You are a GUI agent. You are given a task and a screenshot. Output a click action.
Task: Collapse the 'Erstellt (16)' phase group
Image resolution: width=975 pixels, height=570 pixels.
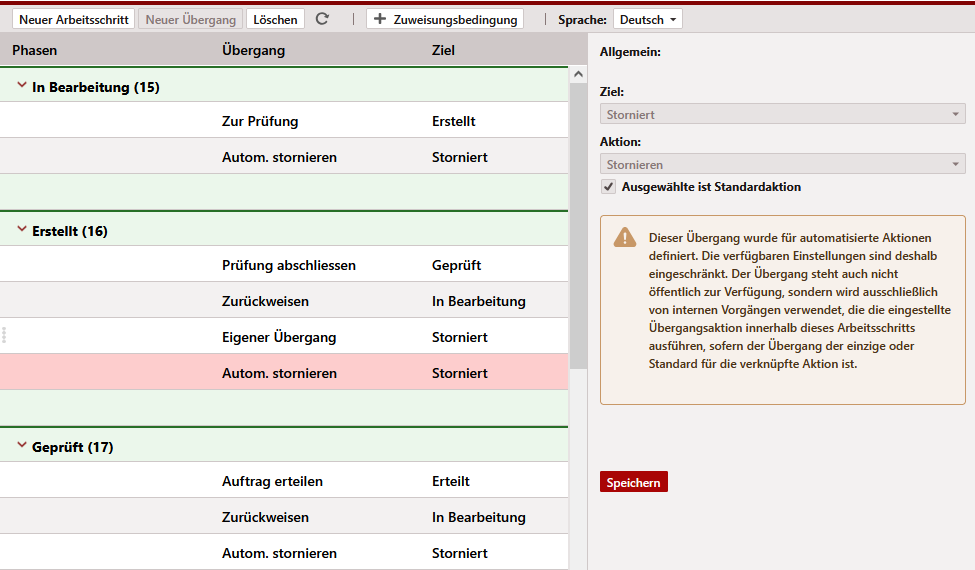pos(22,230)
